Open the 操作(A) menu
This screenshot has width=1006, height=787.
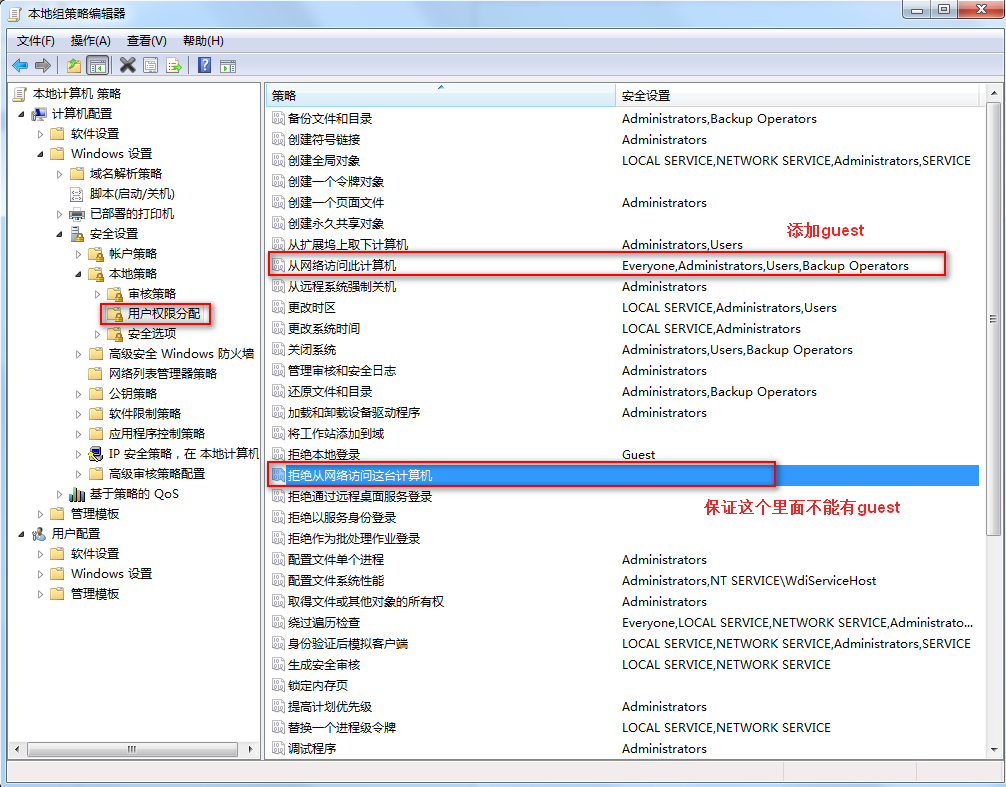[90, 41]
